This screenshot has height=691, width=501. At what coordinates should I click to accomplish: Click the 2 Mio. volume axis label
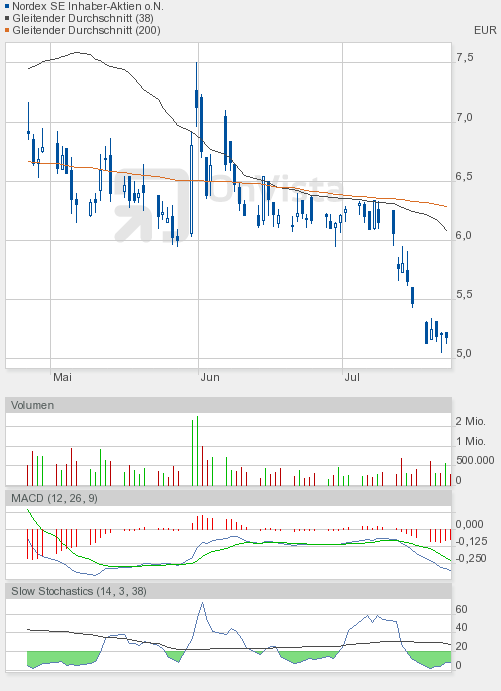[x=470, y=421]
